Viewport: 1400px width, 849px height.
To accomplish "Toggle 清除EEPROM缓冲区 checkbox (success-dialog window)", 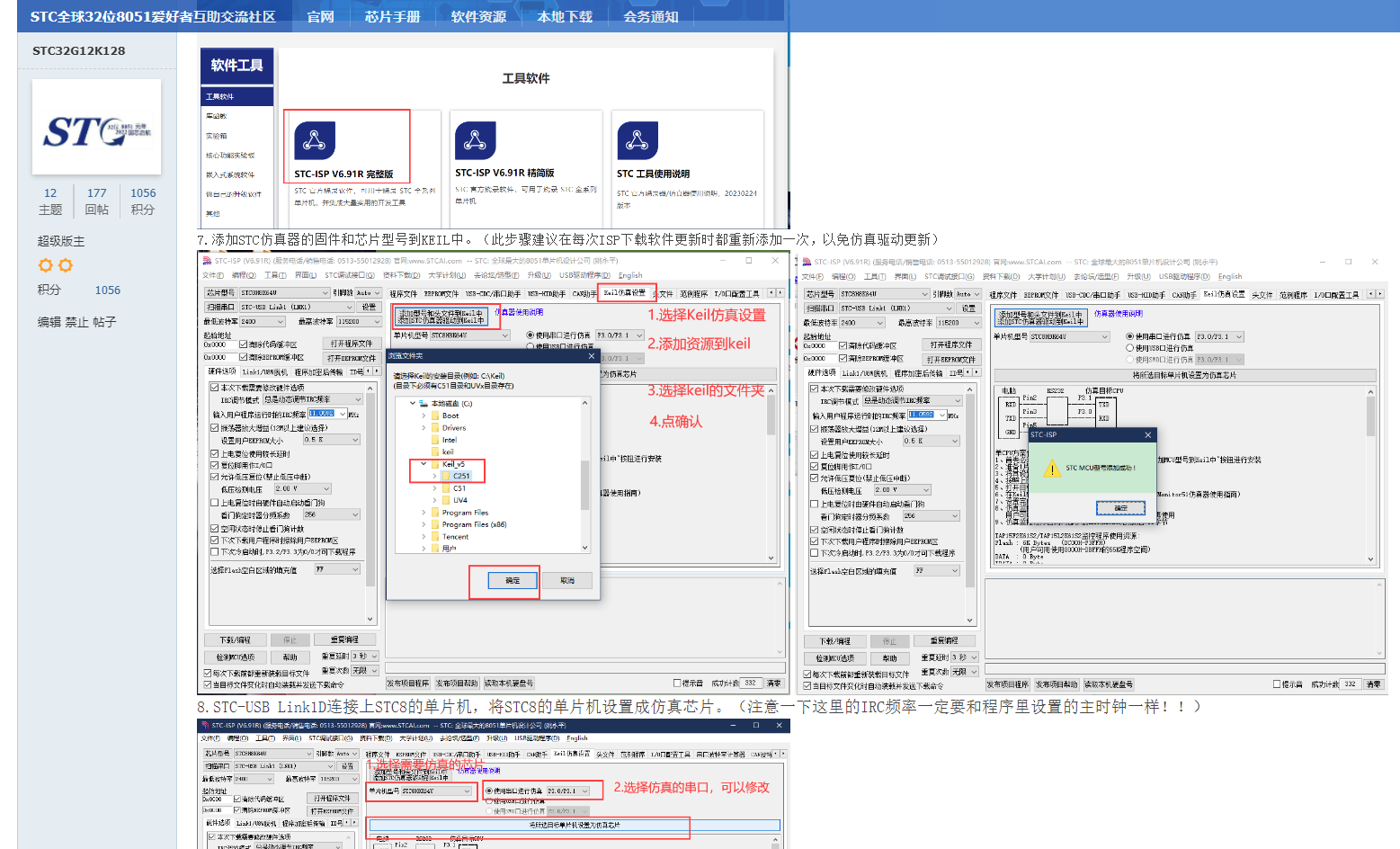I will pos(843,358).
